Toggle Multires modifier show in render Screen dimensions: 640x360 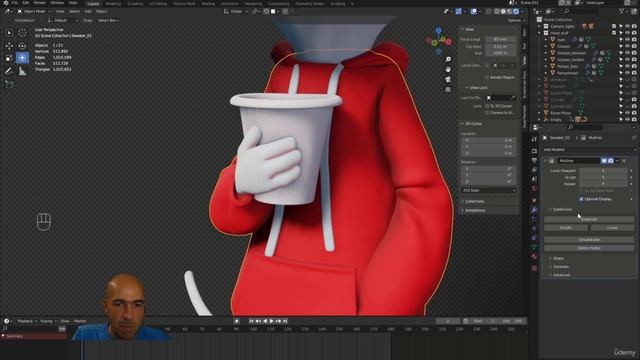point(611,161)
